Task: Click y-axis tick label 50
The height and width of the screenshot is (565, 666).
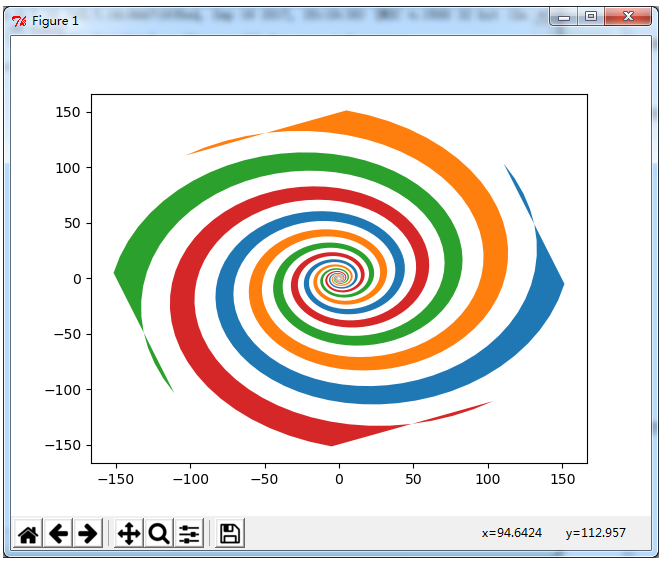Action: click(x=72, y=223)
